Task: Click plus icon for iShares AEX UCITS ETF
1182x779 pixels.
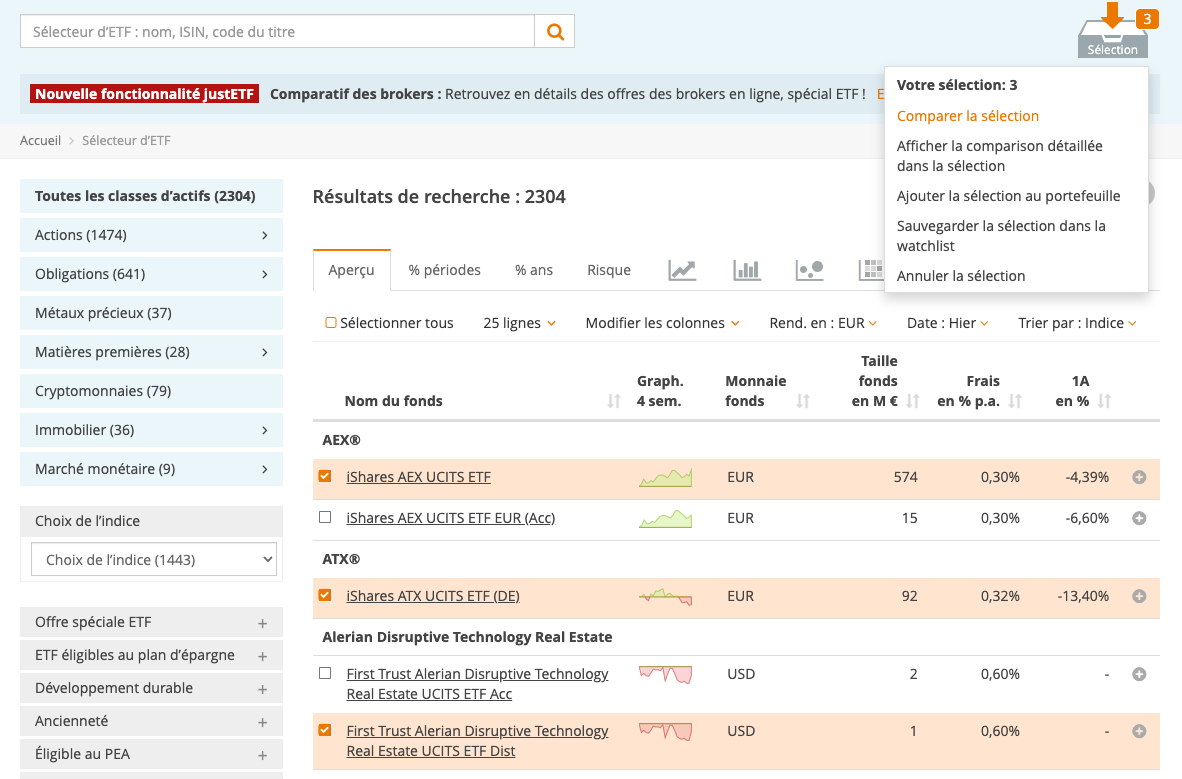Action: (x=1138, y=477)
